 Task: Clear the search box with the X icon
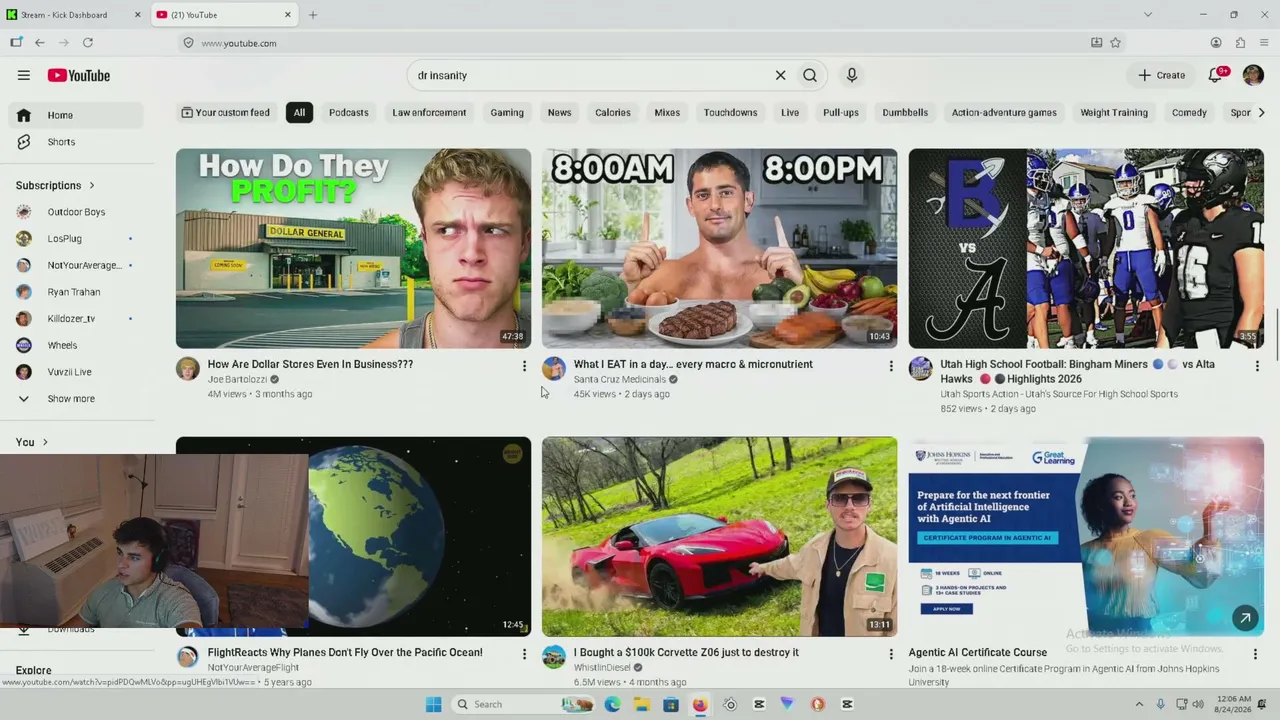[x=780, y=75]
